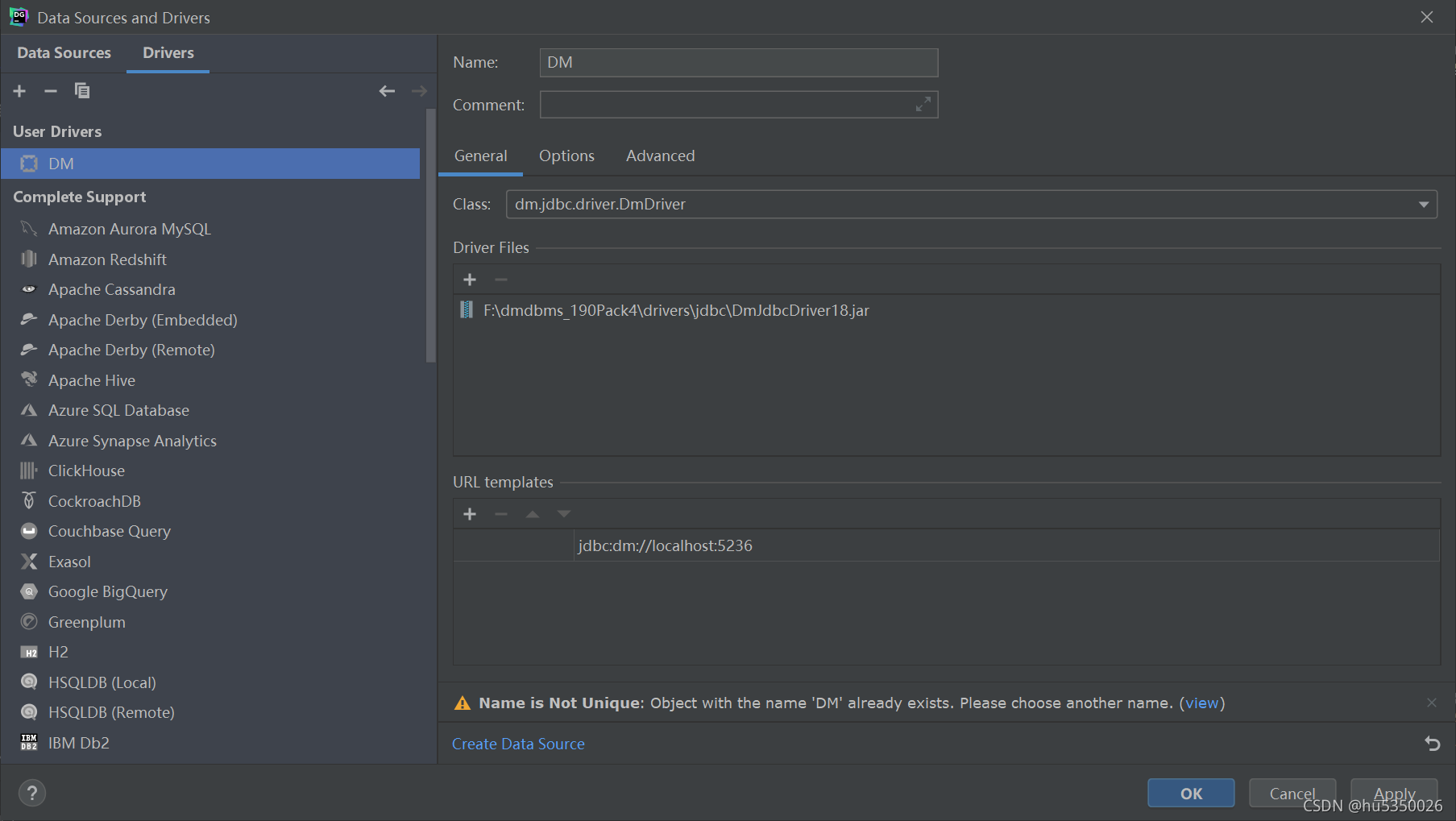
Task: Click the OK button
Action: coord(1191,794)
